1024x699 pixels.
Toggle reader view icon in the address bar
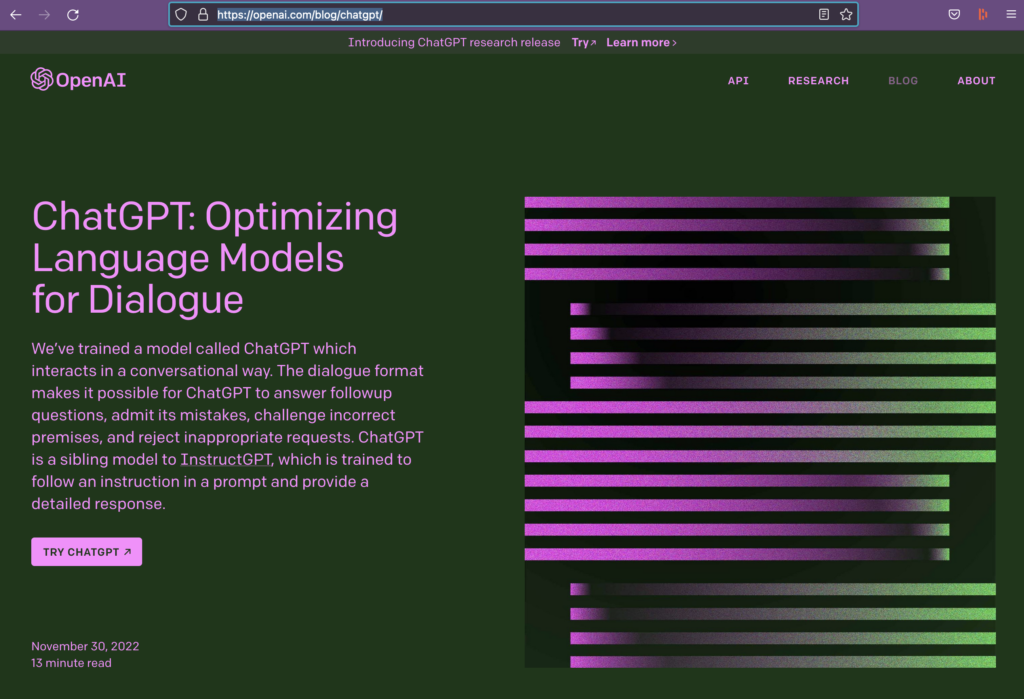click(x=824, y=14)
